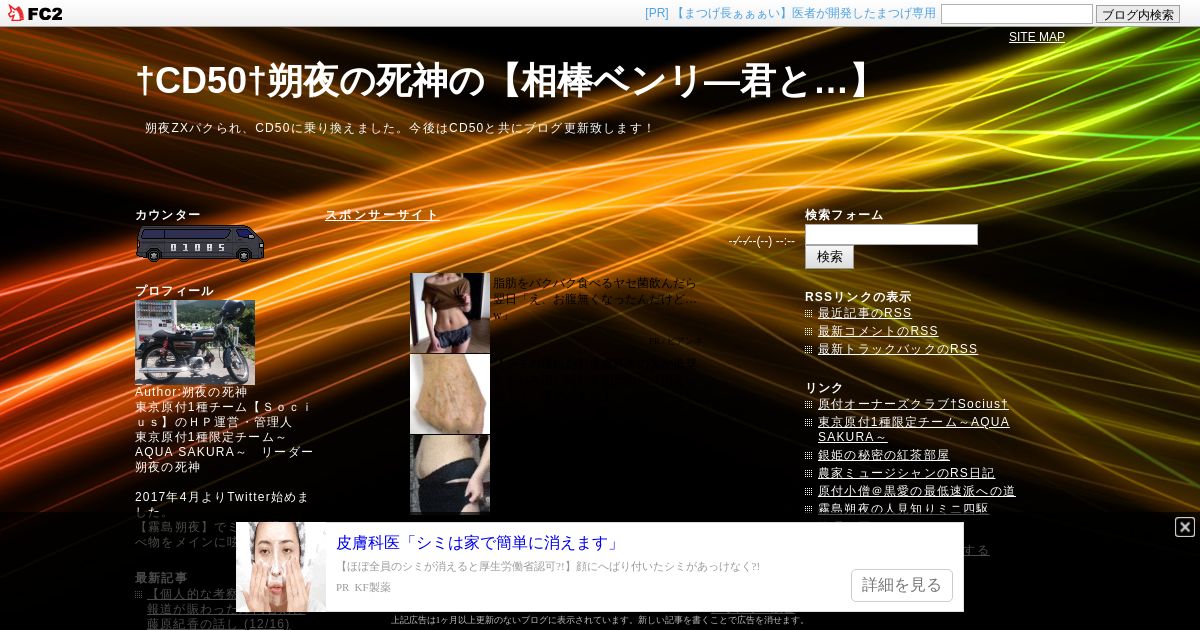This screenshot has height=630, width=1200.
Task: Open the SITE MAP link
Action: [x=1037, y=37]
